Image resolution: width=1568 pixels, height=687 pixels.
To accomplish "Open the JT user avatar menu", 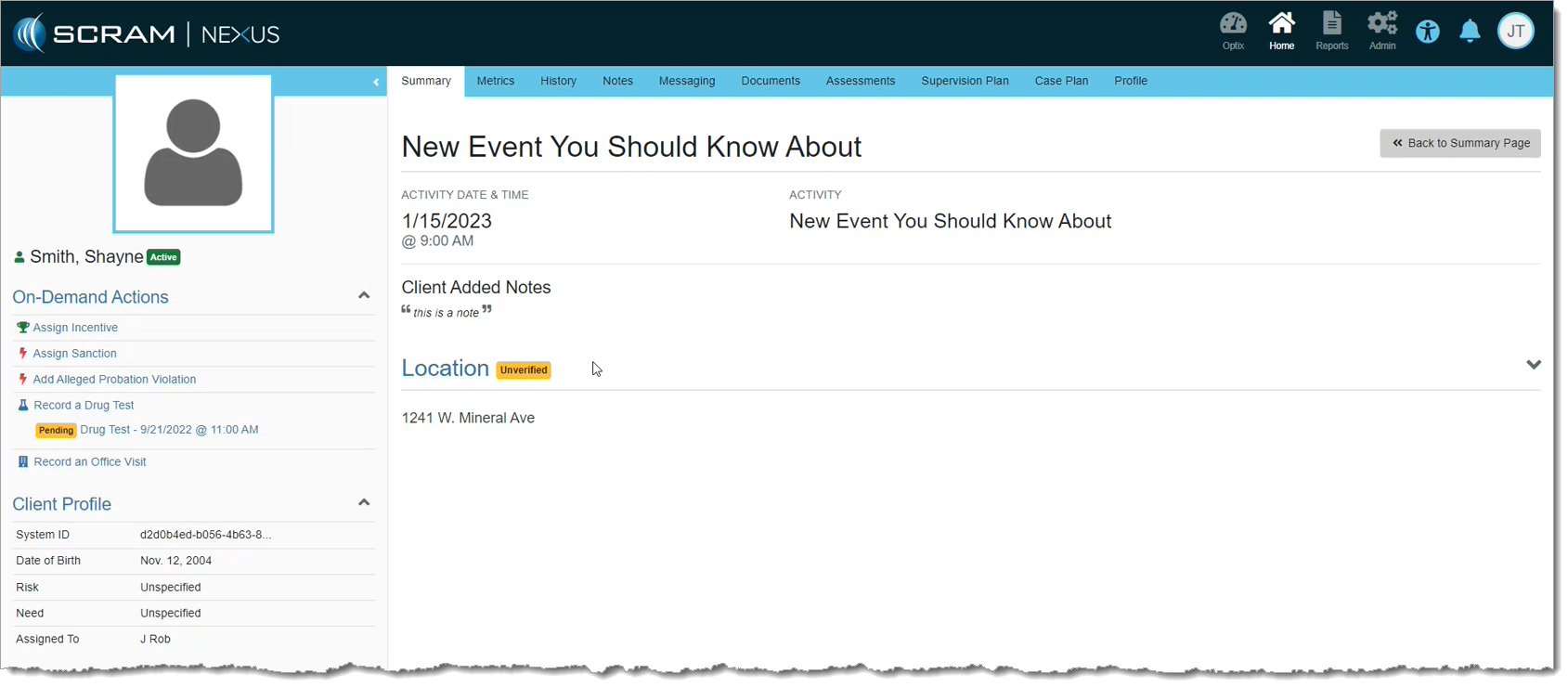I will 1515,32.
